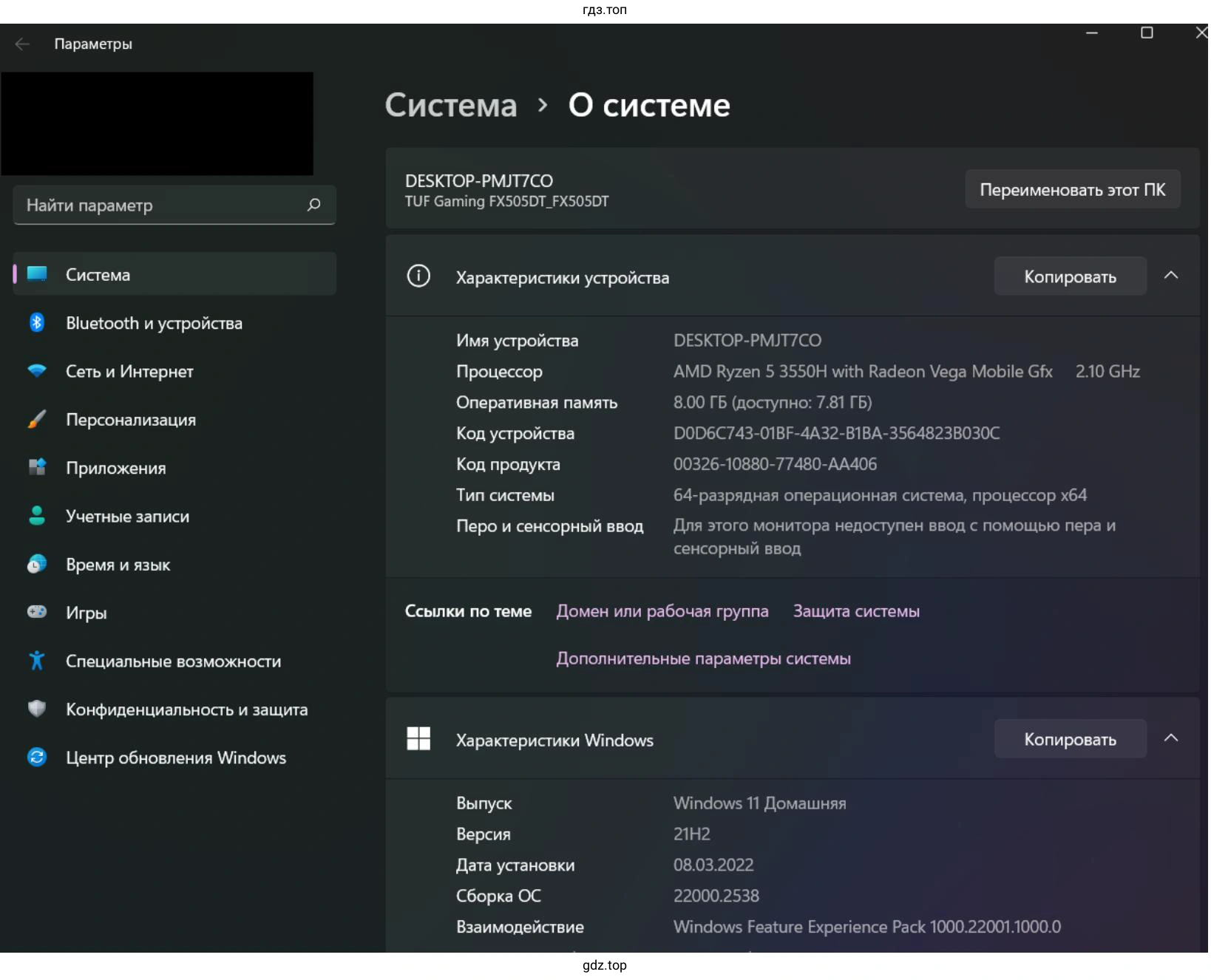
Task: Open the Приложения category
Action: (x=174, y=468)
